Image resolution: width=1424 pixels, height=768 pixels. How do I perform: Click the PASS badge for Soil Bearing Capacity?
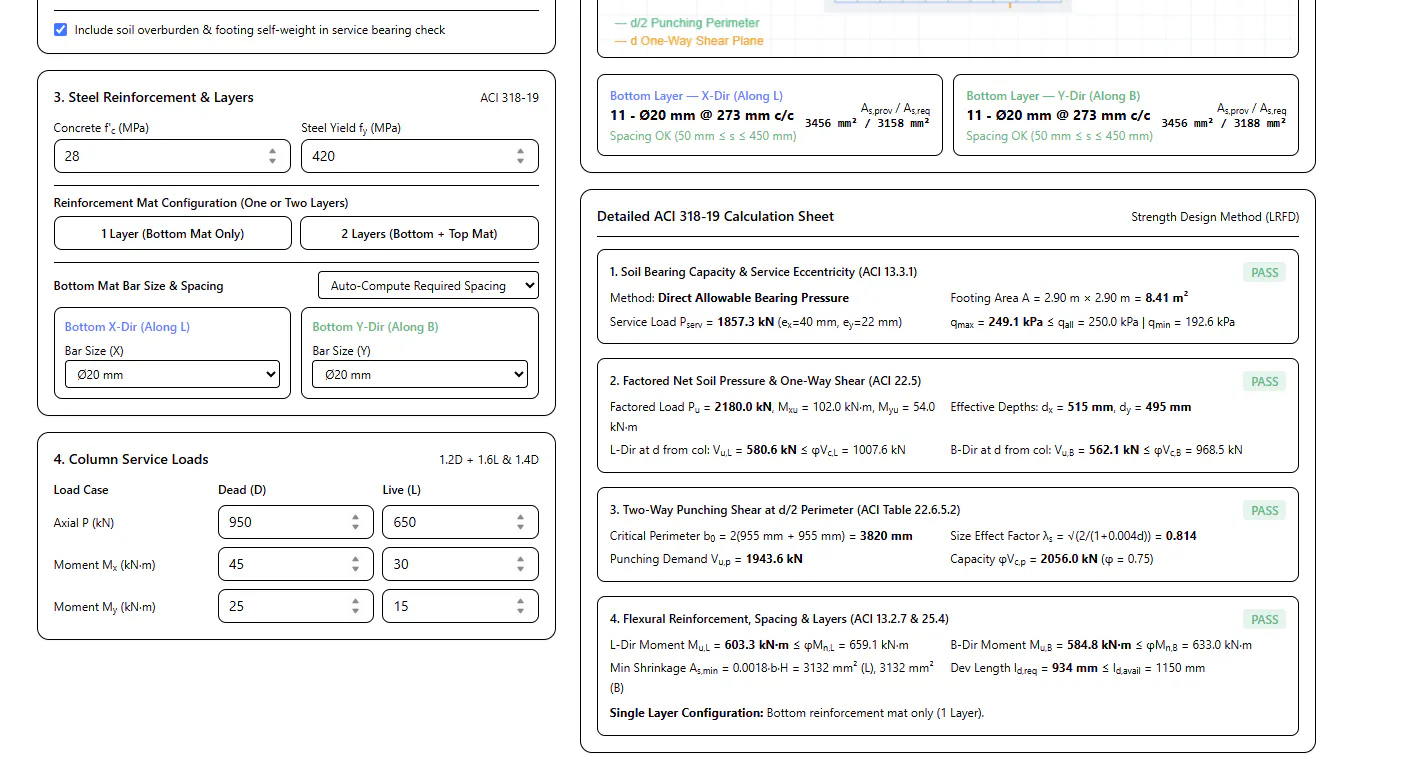[1265, 273]
